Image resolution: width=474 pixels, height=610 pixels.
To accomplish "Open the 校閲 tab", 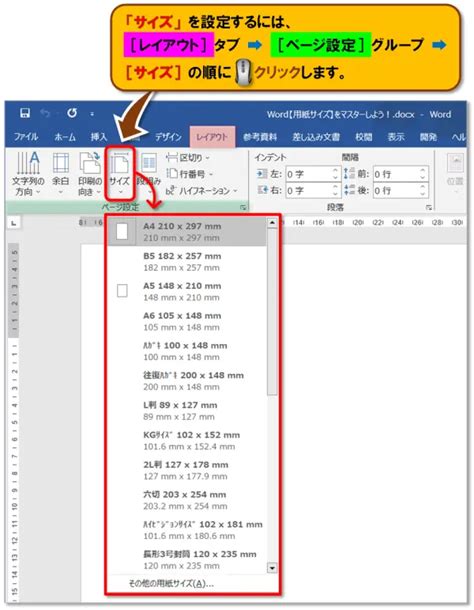I will point(363,137).
